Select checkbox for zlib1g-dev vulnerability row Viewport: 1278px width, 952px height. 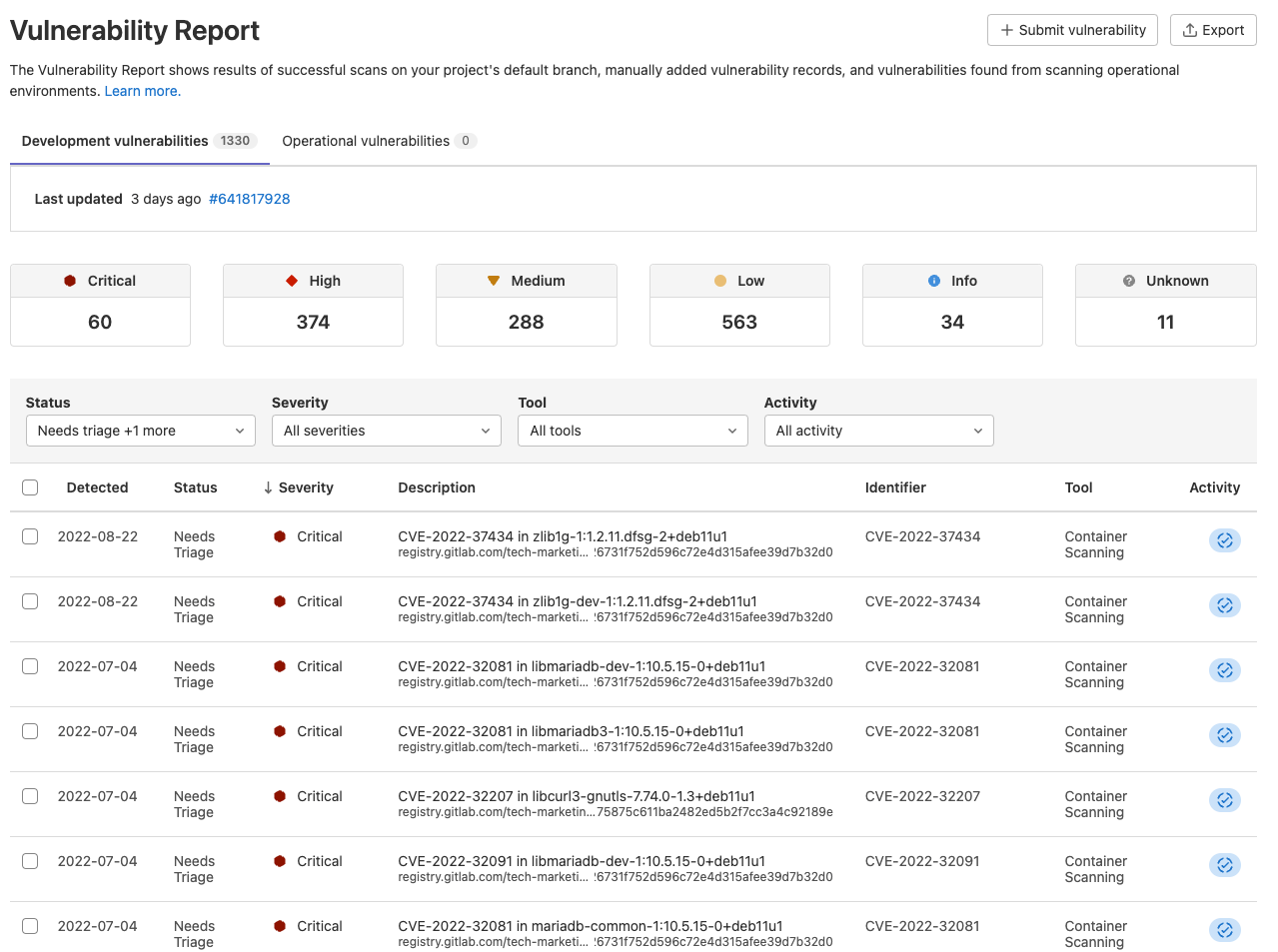30,601
